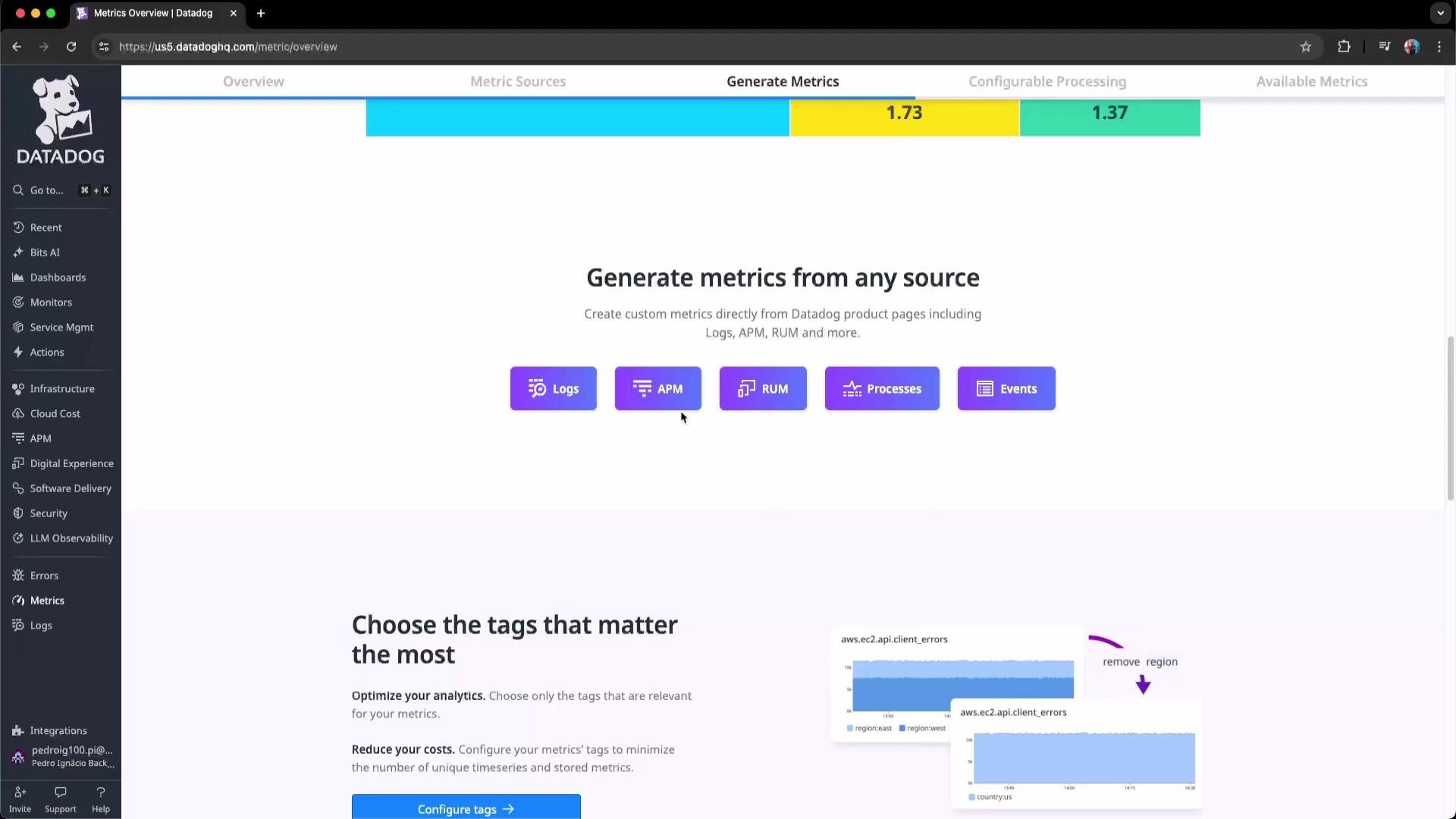1456x819 pixels.
Task: Click the cyan bar segment
Action: (x=578, y=118)
